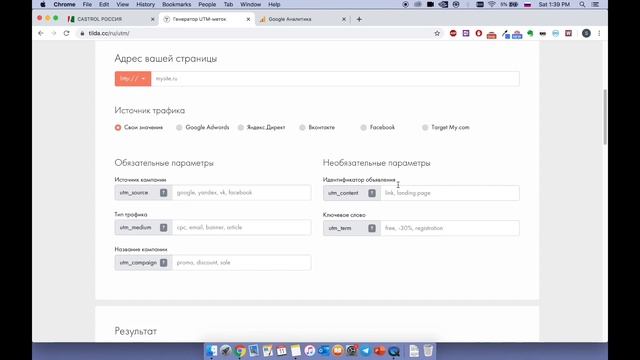Viewport: 640px width, 360px height.
Task: Click the utm_content value field
Action: [x=450, y=193]
